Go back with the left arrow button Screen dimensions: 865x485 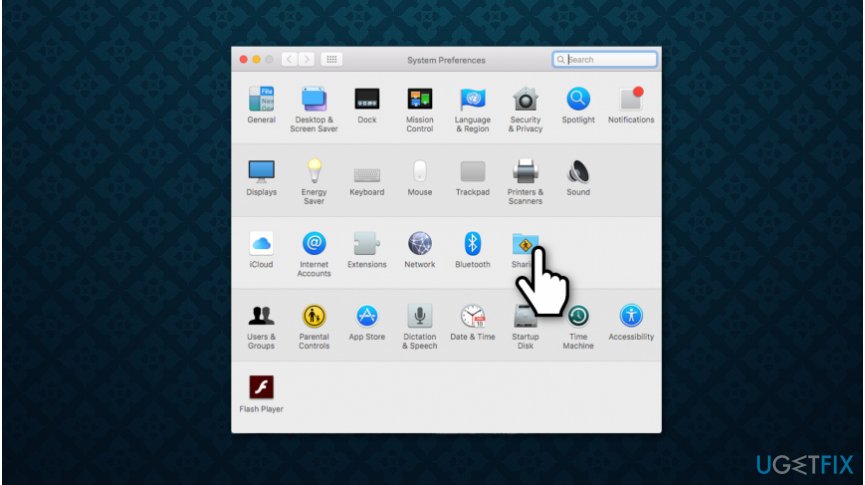click(289, 60)
